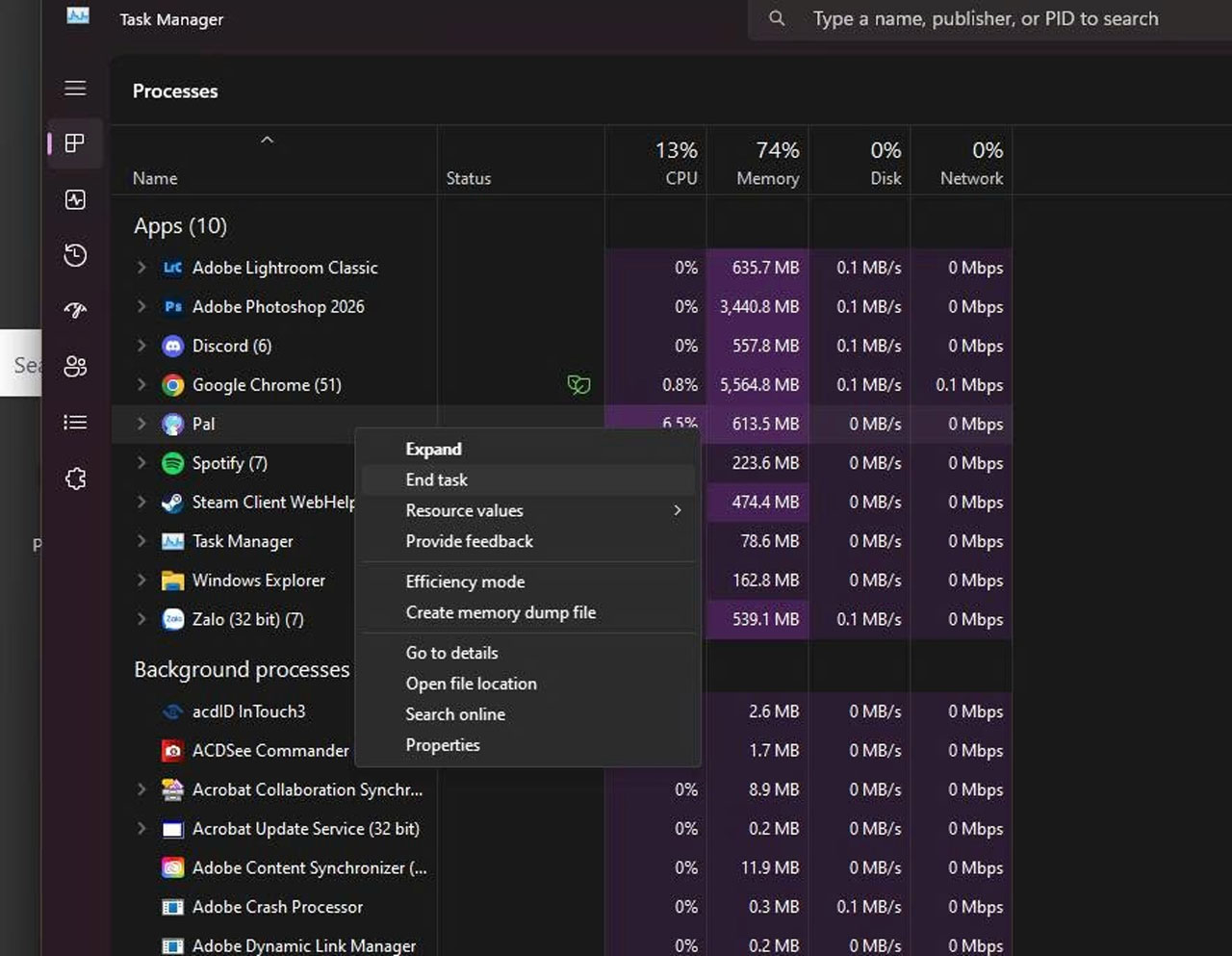Click Go to details for Pal
Image resolution: width=1232 pixels, height=956 pixels.
[x=451, y=653]
